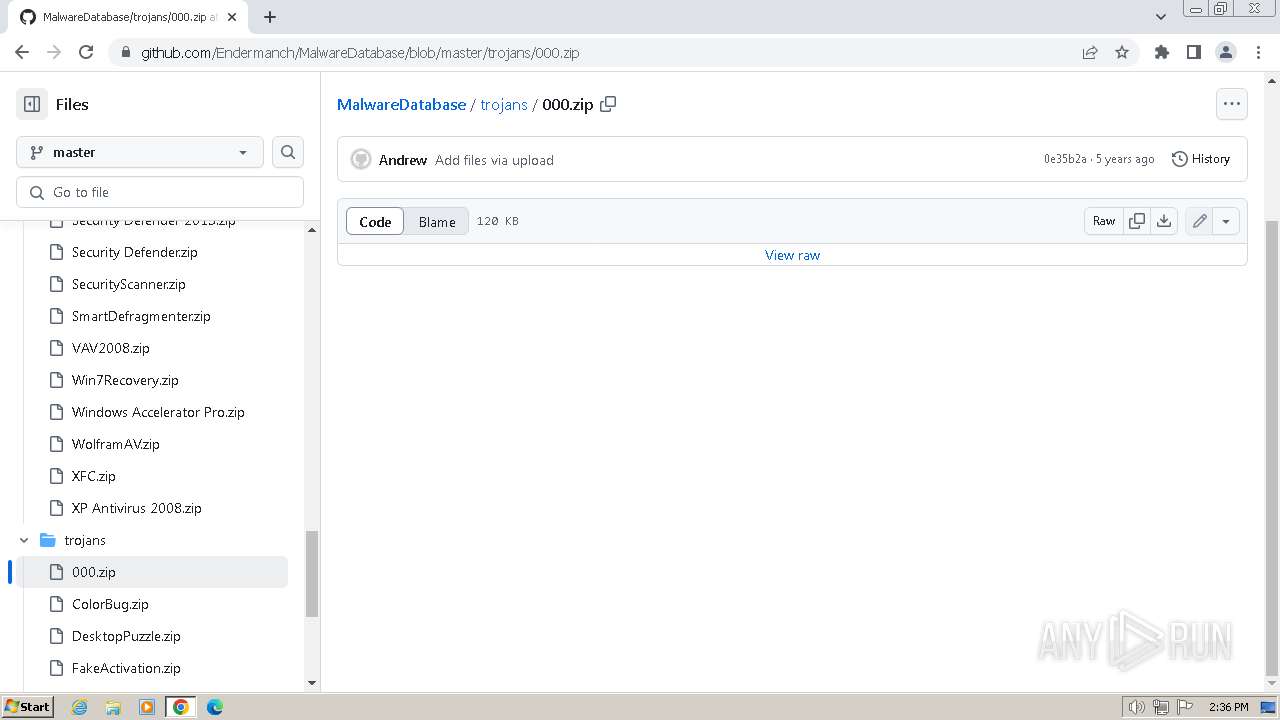Open the master branch dropdown

(x=140, y=152)
